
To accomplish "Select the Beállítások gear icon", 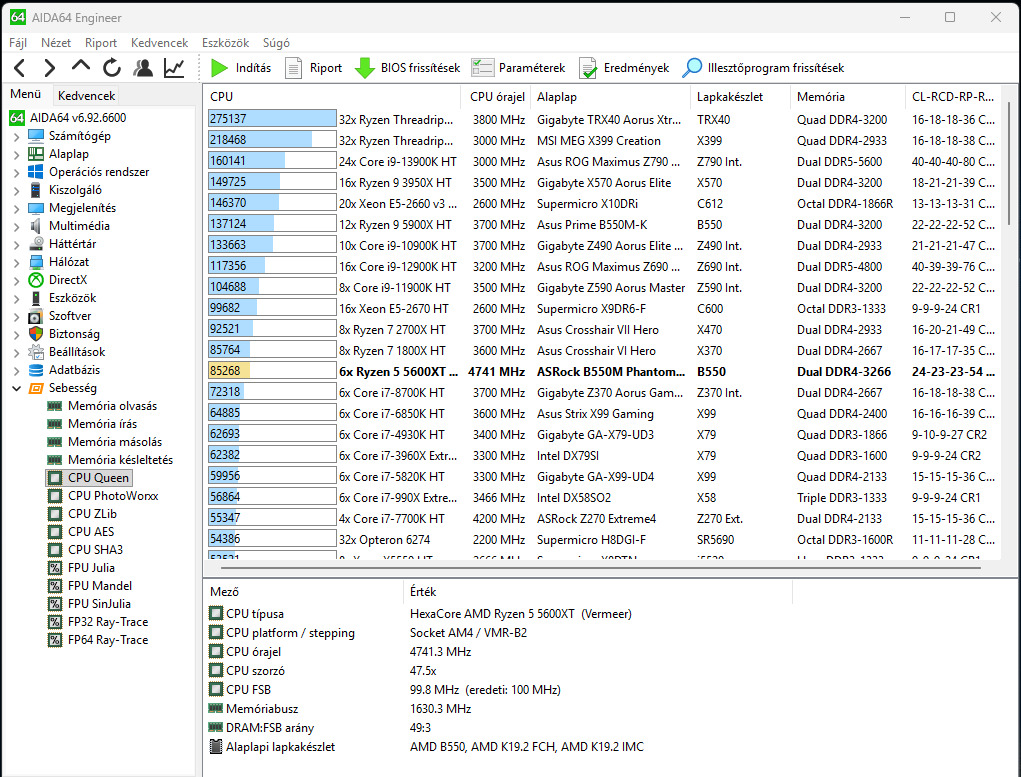I will (36, 352).
